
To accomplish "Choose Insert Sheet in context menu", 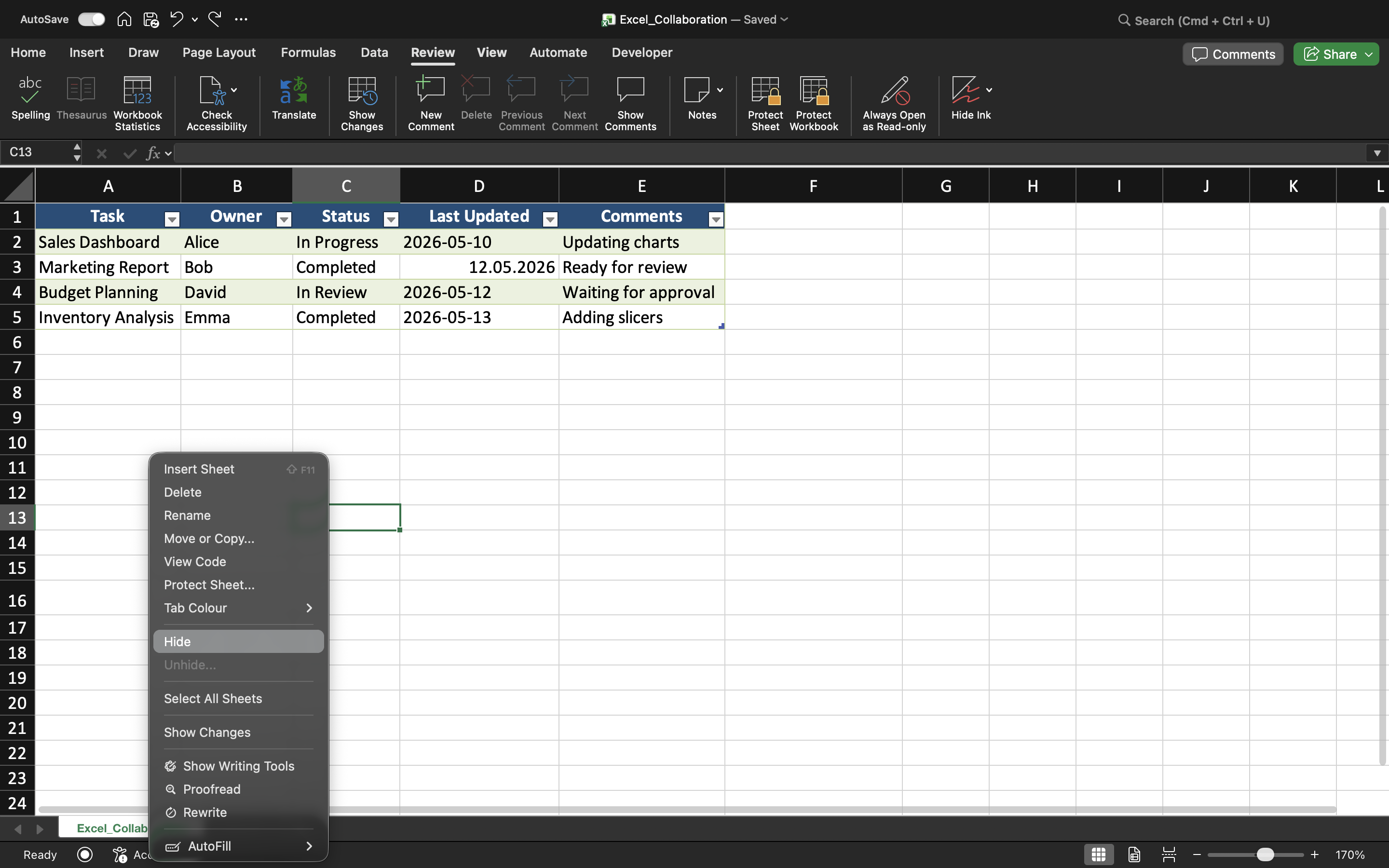I will 239,470.
